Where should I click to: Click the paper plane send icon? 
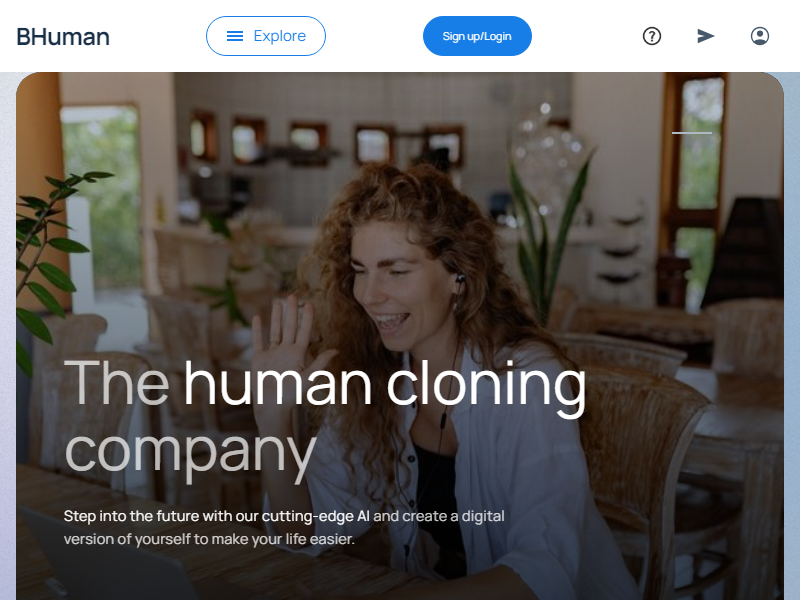706,36
